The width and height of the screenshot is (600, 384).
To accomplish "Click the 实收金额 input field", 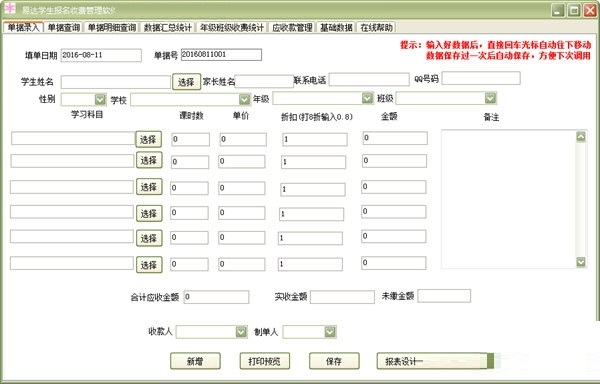I will 342,297.
